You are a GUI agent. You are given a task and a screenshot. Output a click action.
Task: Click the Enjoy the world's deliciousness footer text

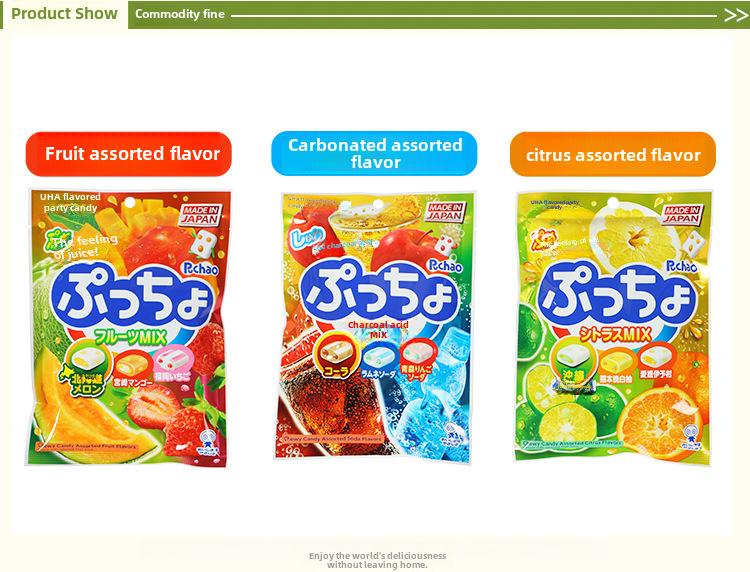click(377, 560)
